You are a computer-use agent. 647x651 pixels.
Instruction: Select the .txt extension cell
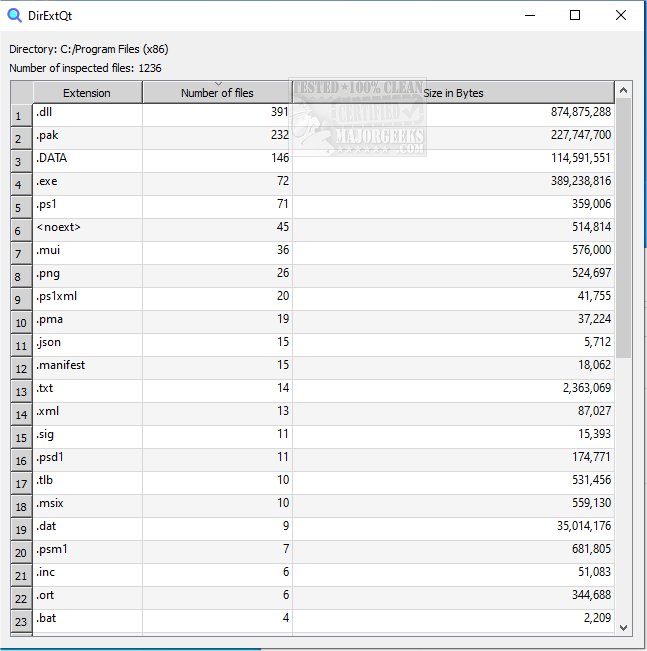pyautogui.click(x=88, y=391)
